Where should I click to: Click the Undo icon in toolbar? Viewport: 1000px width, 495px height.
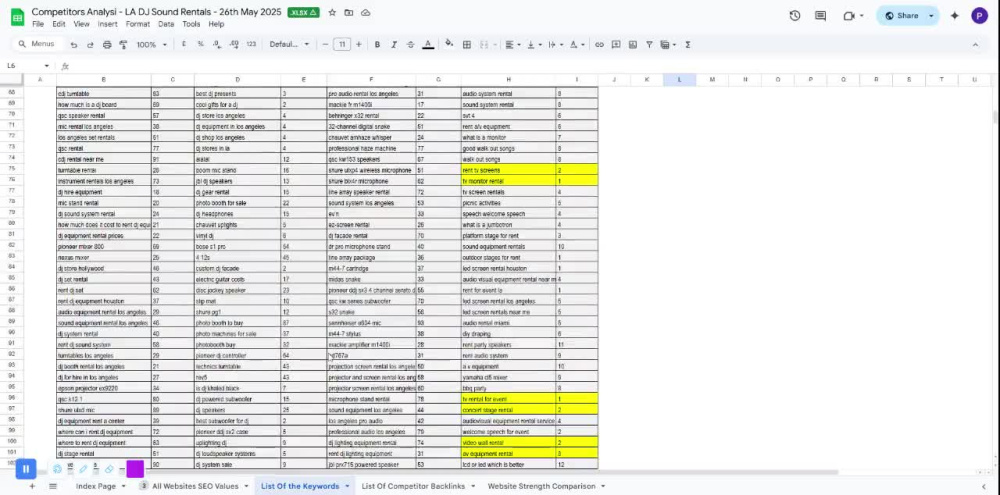74,45
